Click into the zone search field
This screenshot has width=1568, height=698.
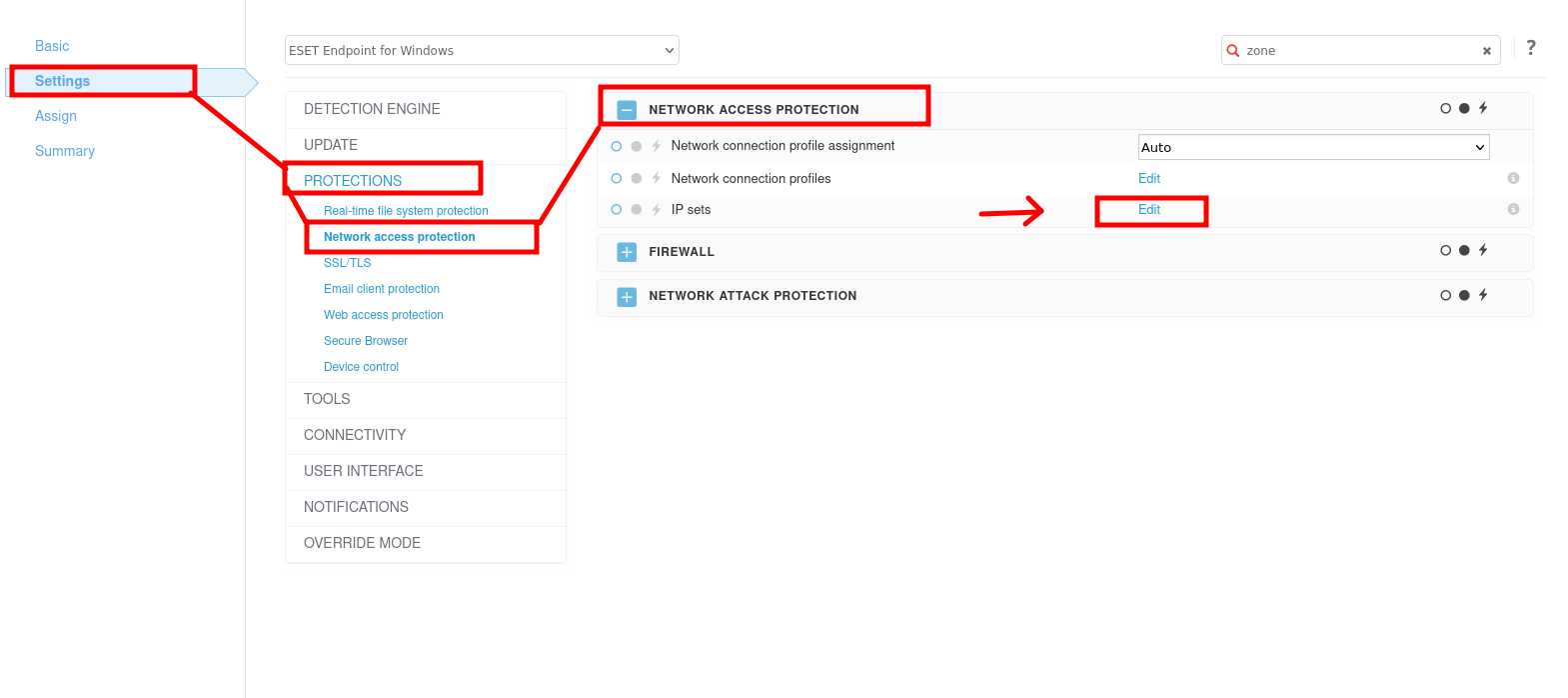[x=1359, y=51]
